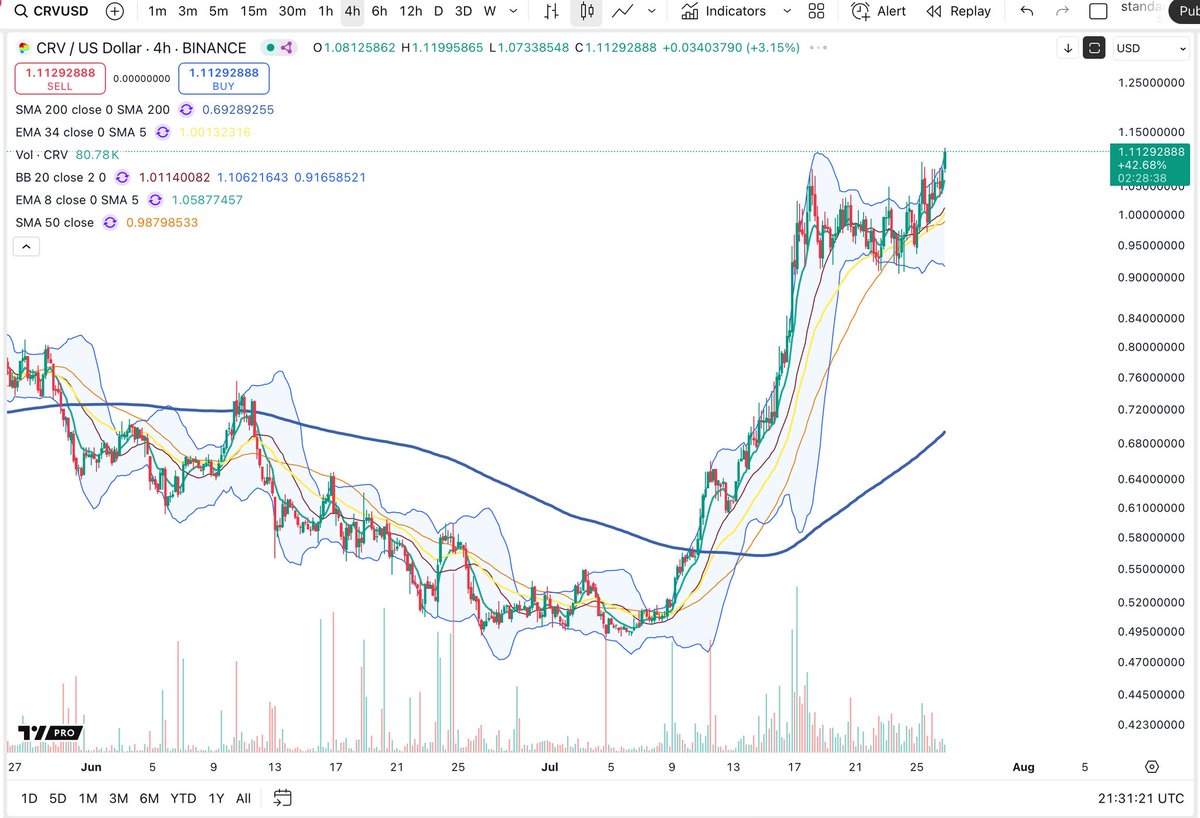Set range to 1D
Viewport: 1200px width, 818px height.
click(30, 797)
